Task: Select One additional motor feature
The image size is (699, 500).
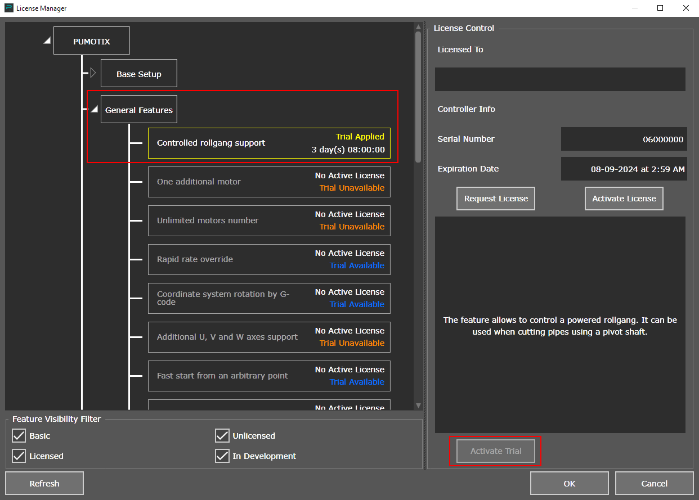Action: tap(269, 181)
